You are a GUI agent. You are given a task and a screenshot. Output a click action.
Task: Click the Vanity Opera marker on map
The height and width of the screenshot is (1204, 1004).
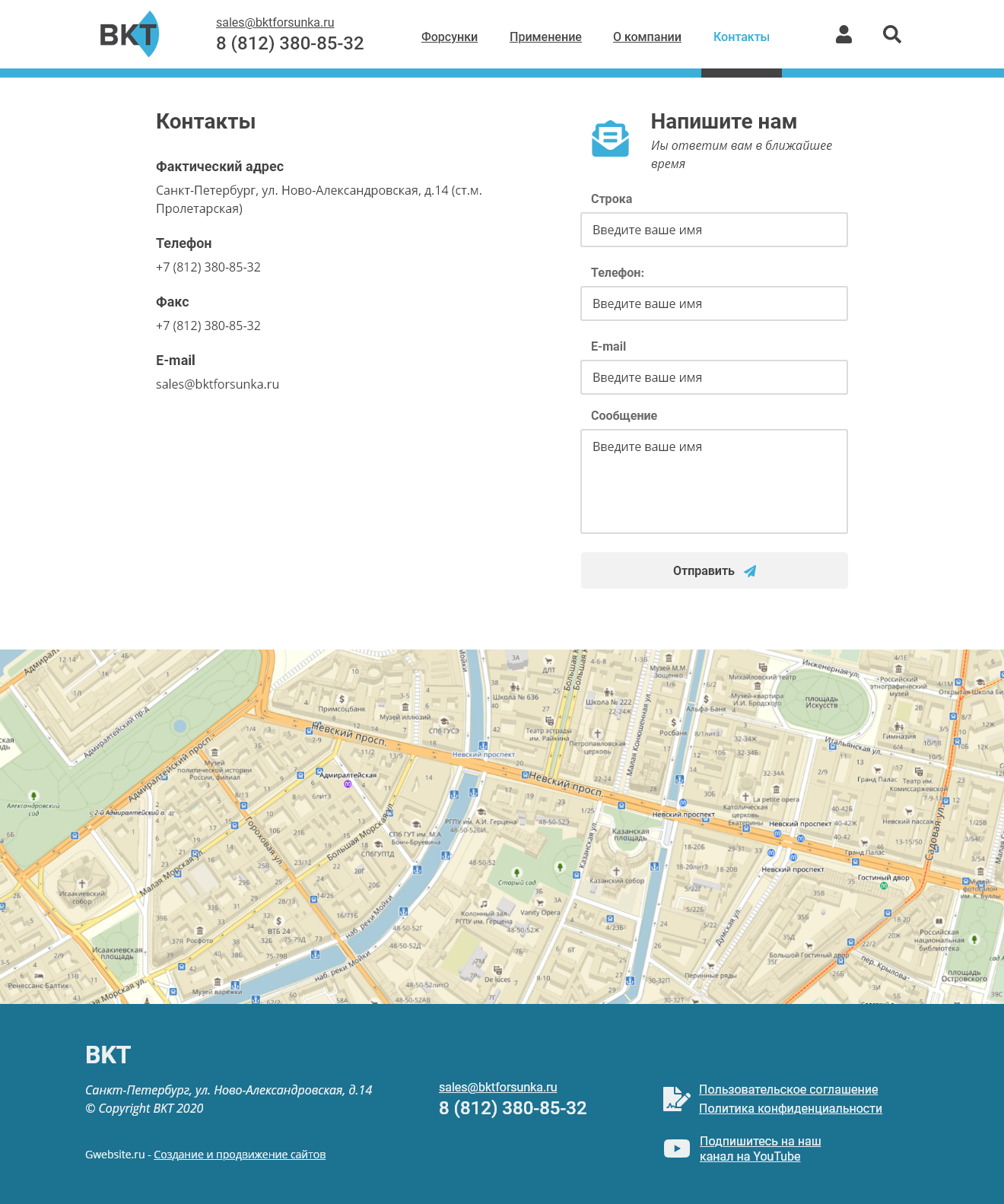tap(540, 902)
